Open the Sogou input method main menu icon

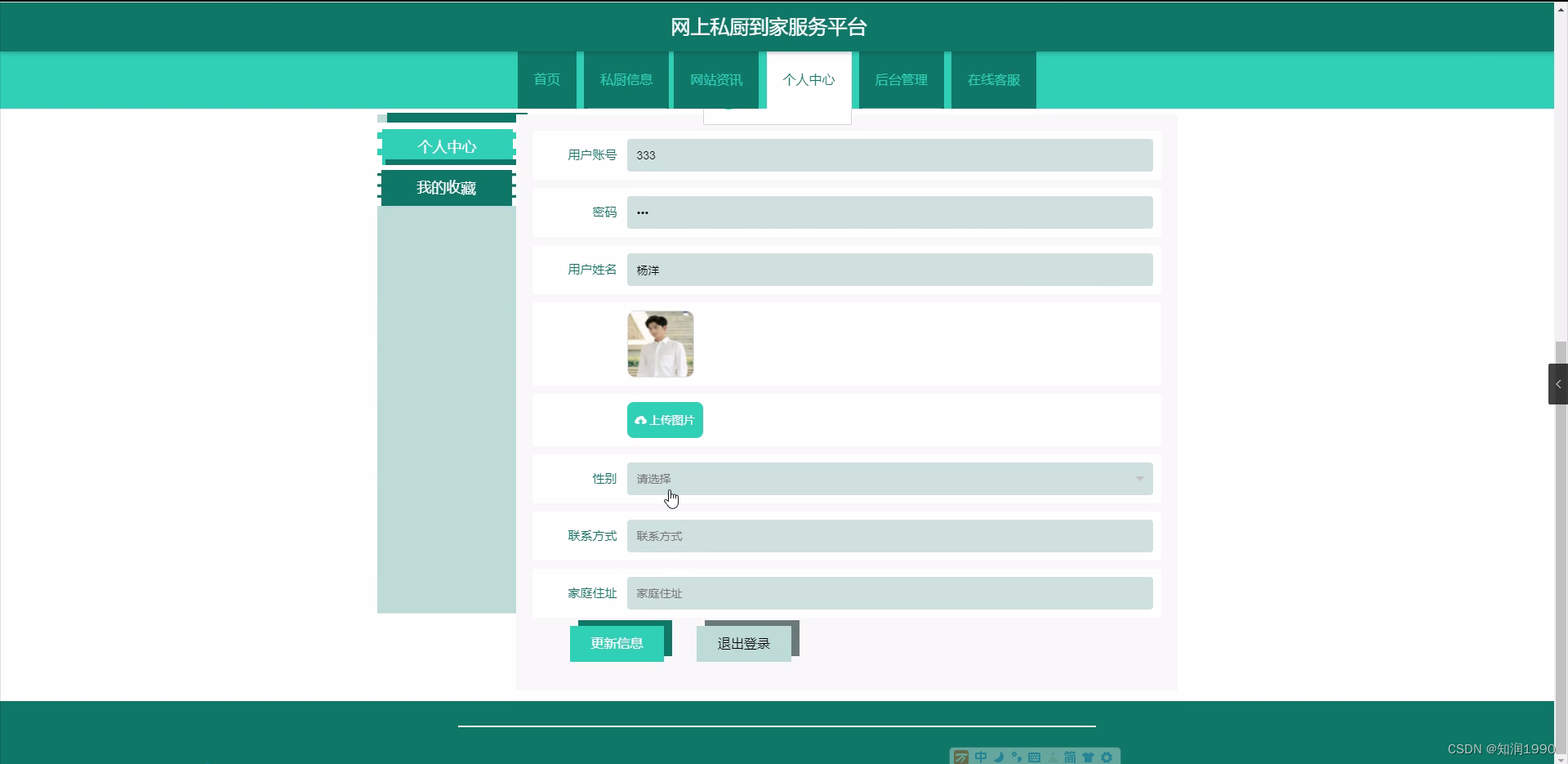tap(962, 757)
